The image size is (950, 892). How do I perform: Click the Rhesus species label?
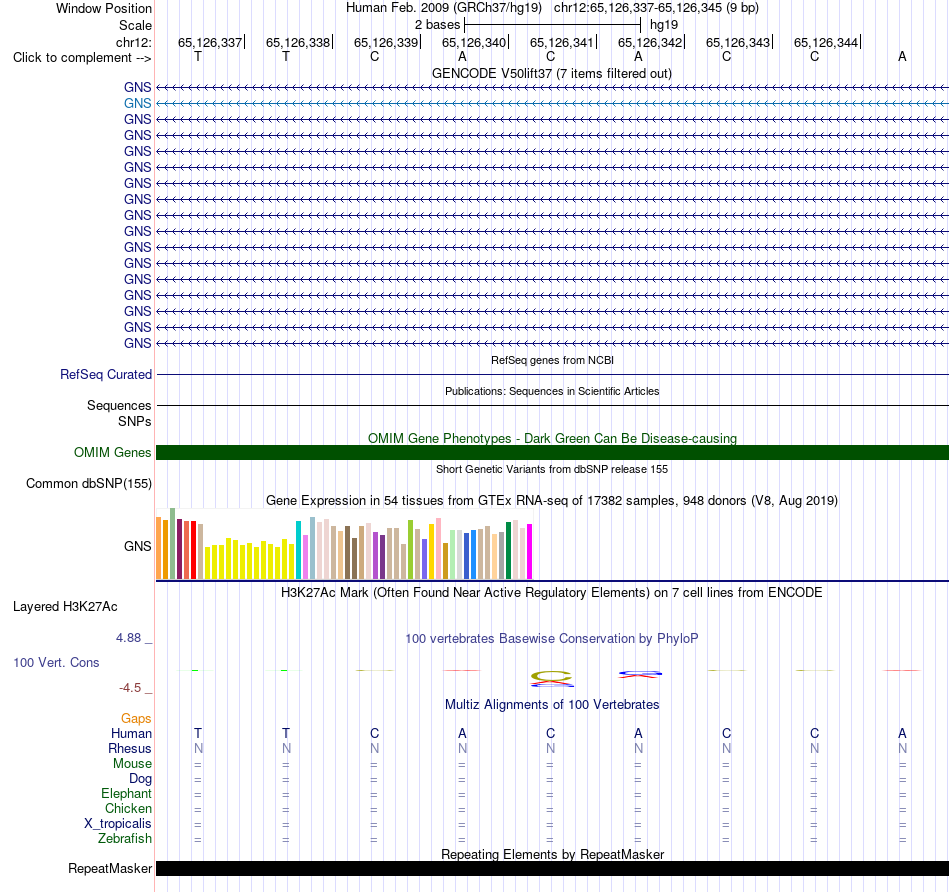(130, 749)
